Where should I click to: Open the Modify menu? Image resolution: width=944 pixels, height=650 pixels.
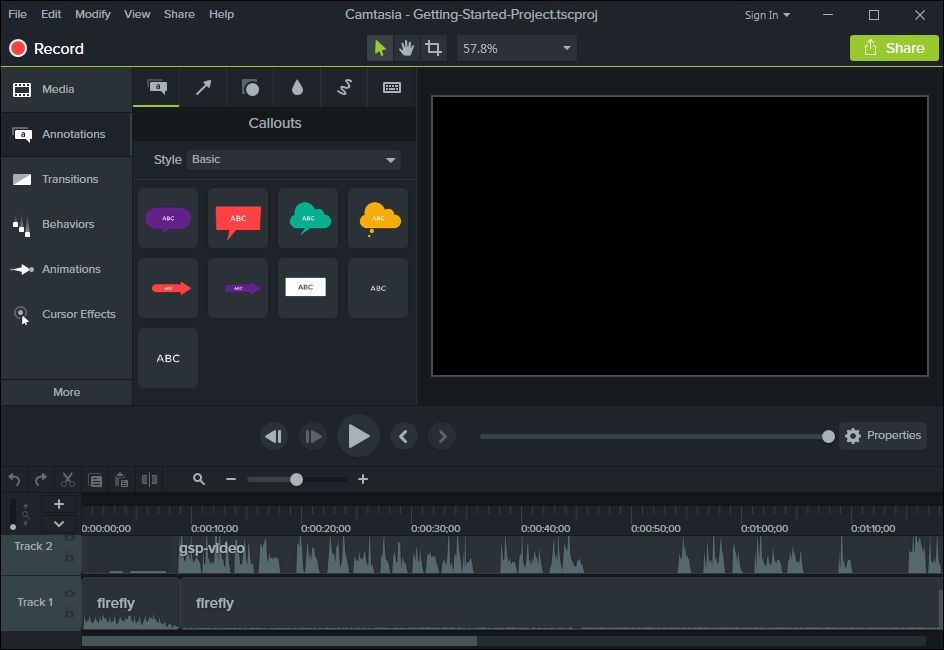pos(93,14)
